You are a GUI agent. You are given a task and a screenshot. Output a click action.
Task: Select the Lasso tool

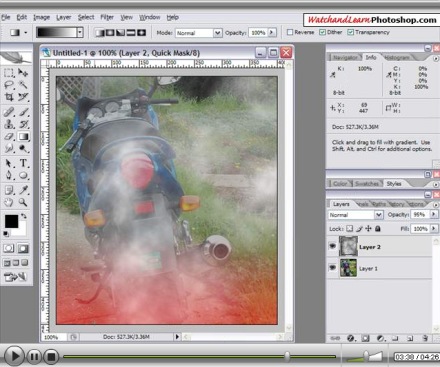(9, 85)
